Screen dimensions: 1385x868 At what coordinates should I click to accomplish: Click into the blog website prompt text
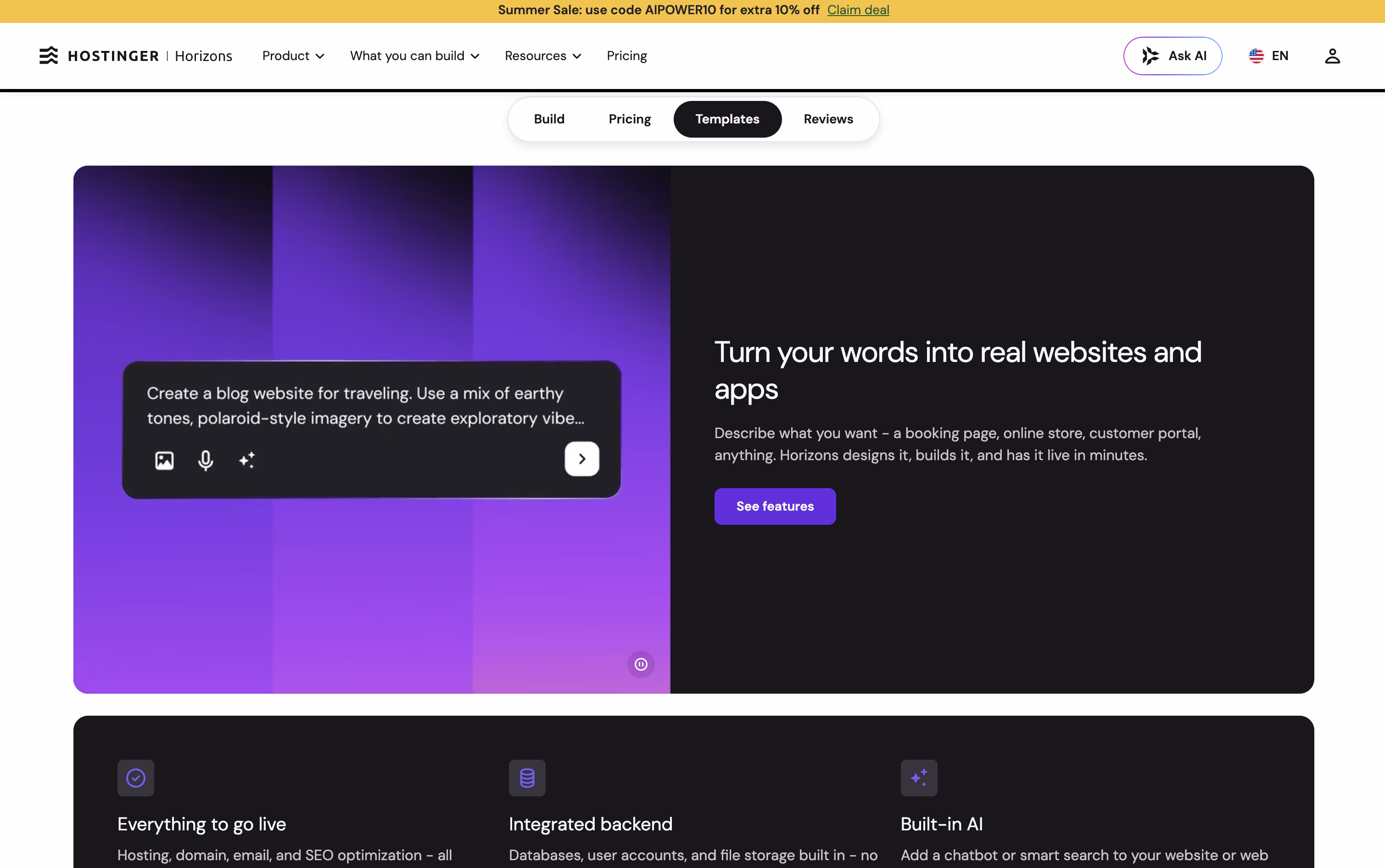click(x=366, y=405)
